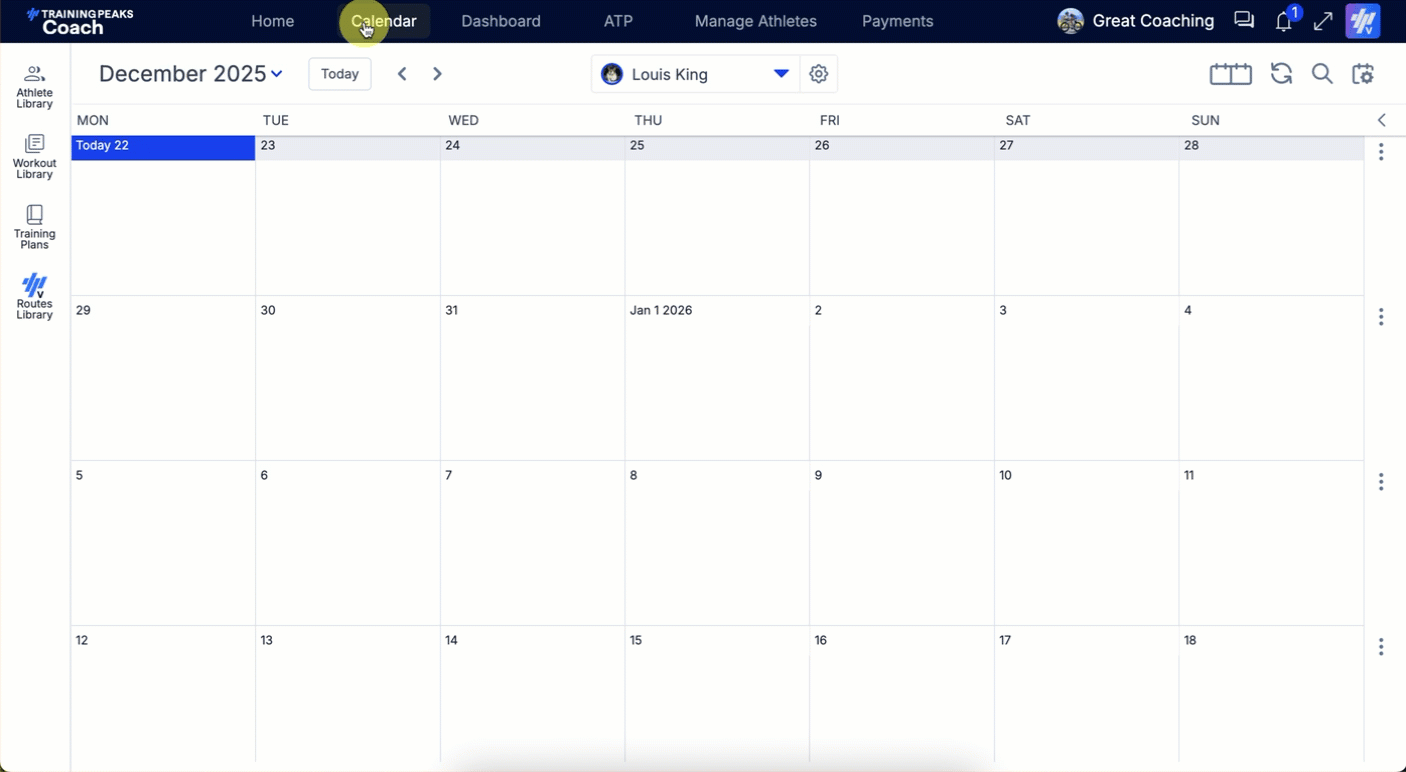The image size is (1406, 772).
Task: Open the Routes Library panel
Action: (34, 297)
